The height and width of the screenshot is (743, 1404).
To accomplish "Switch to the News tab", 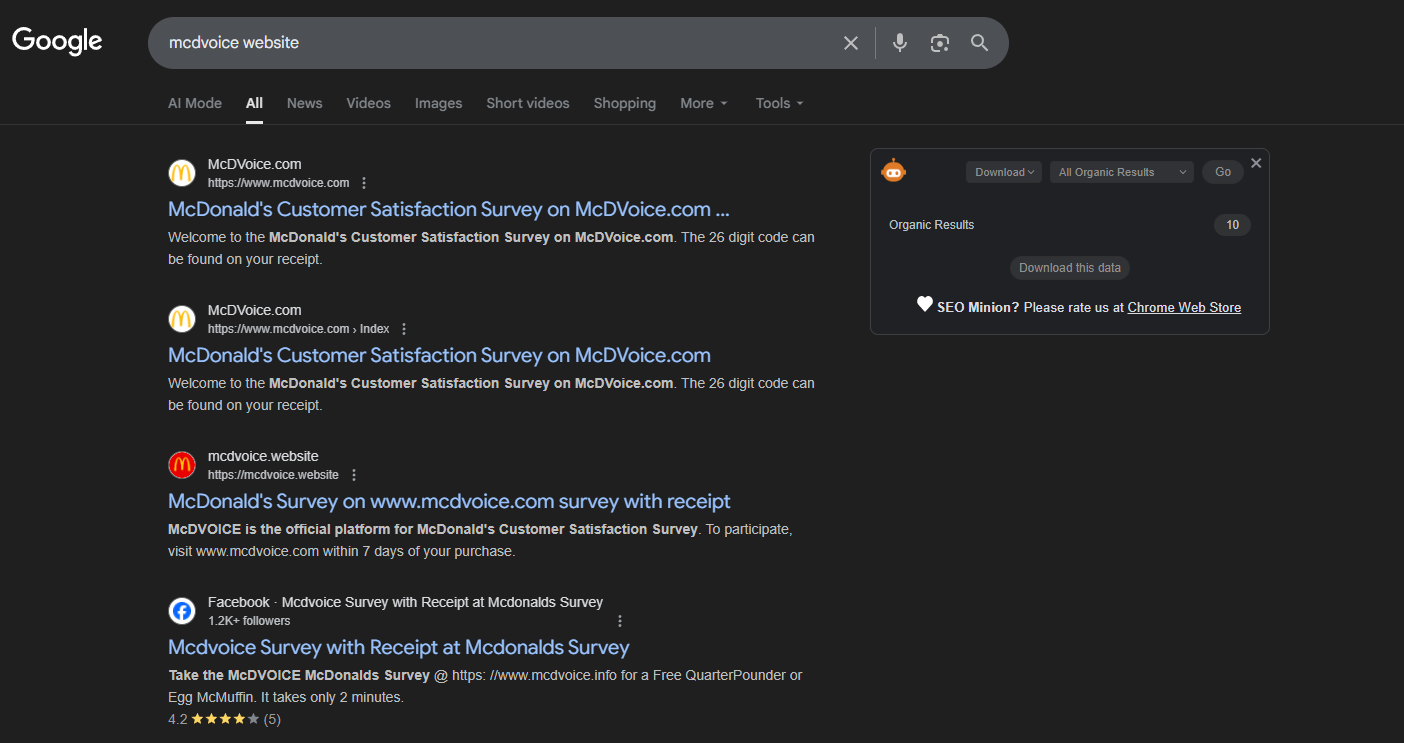I will (304, 103).
